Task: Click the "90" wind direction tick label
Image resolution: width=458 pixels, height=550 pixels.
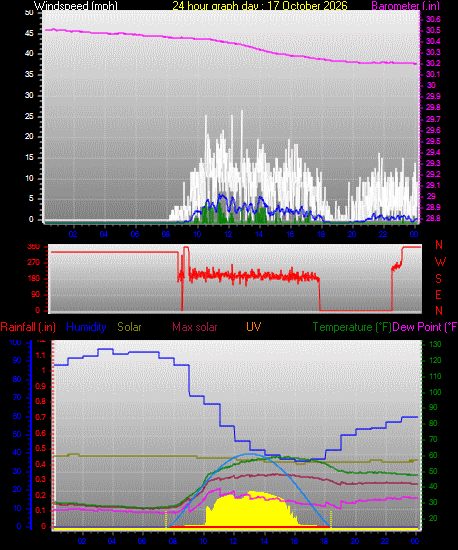Action: [x=36, y=294]
